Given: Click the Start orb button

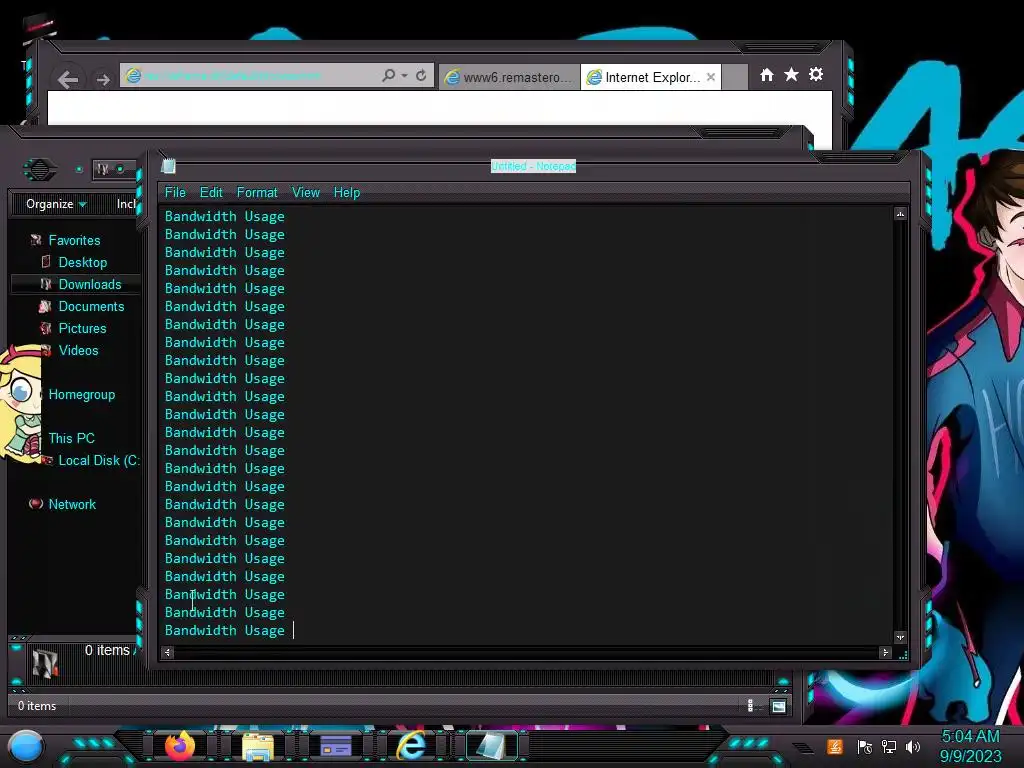Looking at the screenshot, I should 26,746.
